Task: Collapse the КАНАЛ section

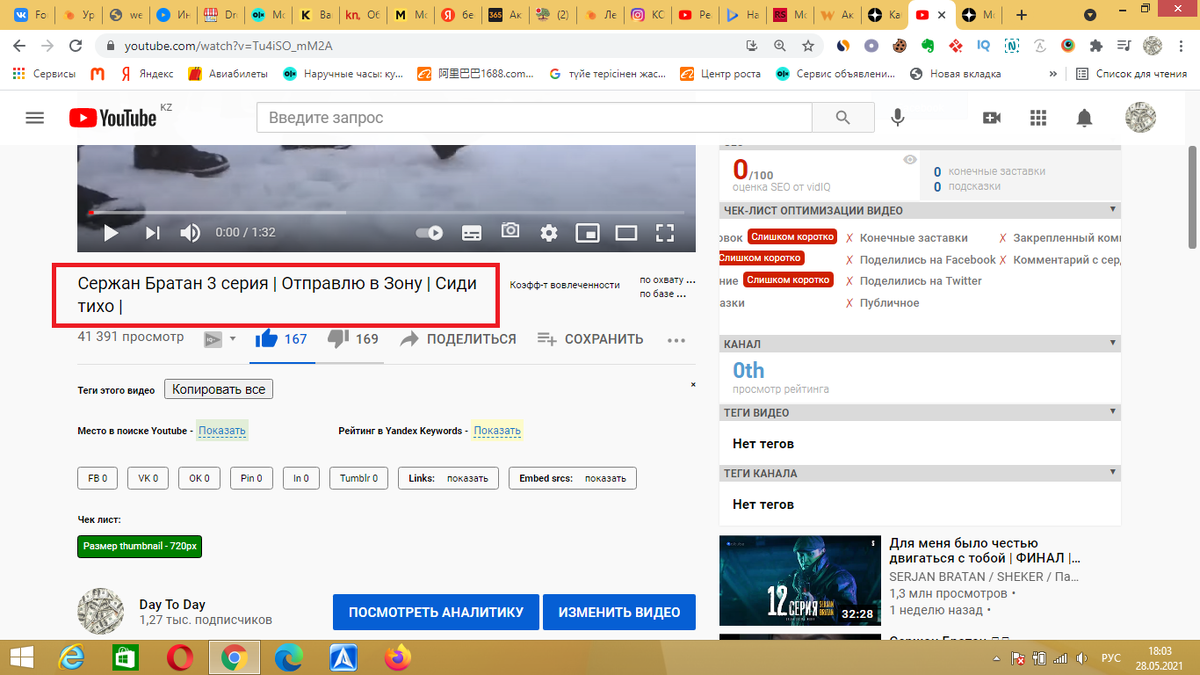Action: (1112, 343)
